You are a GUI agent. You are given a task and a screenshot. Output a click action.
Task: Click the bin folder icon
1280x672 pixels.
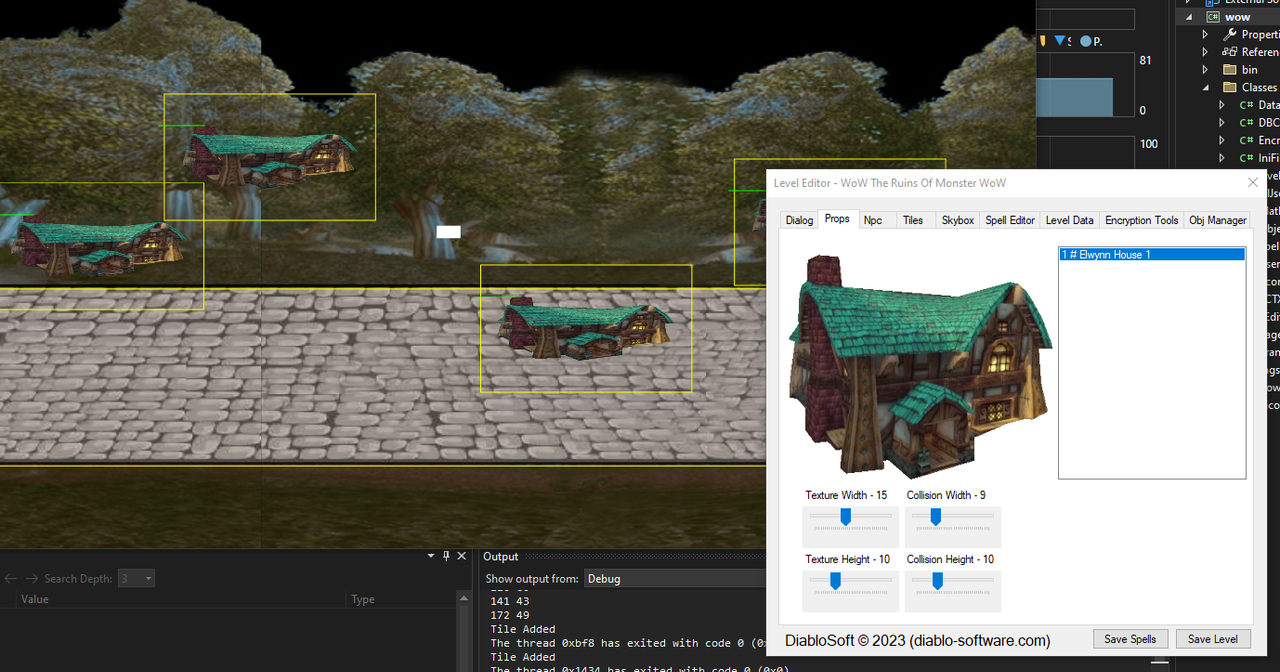1230,70
